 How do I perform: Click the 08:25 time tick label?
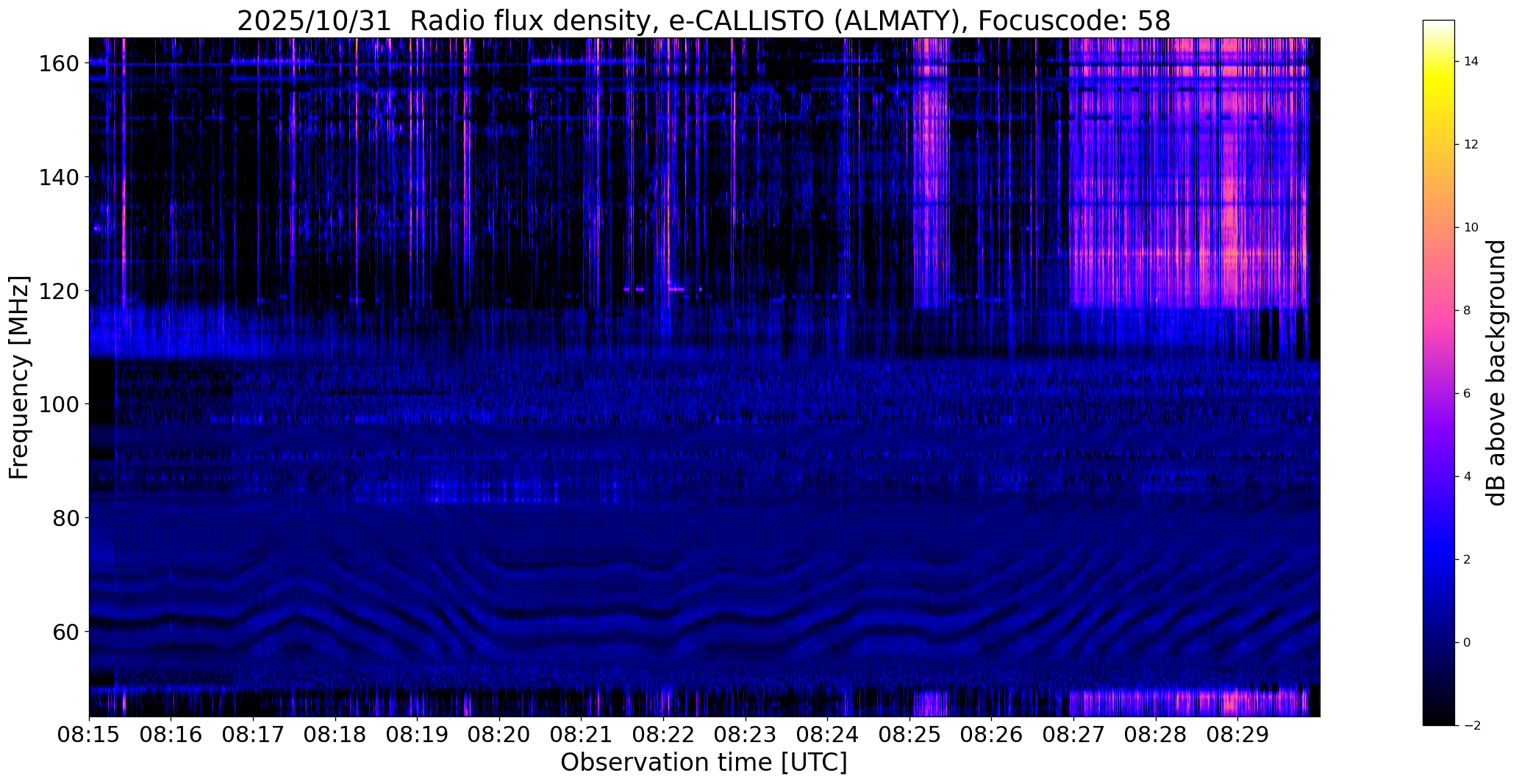coord(910,735)
